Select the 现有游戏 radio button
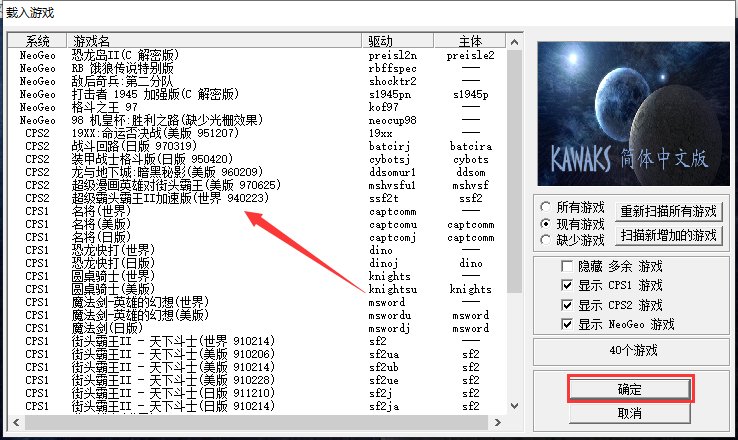Image resolution: width=738 pixels, height=440 pixels. 546,224
